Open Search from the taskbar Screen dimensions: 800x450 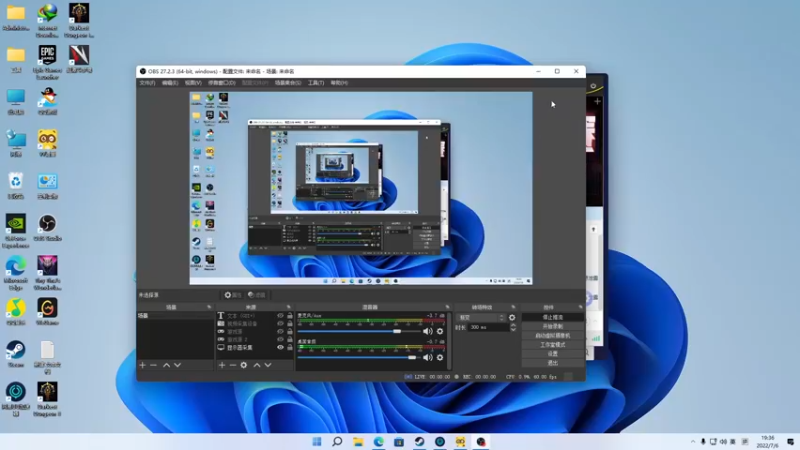[x=337, y=441]
